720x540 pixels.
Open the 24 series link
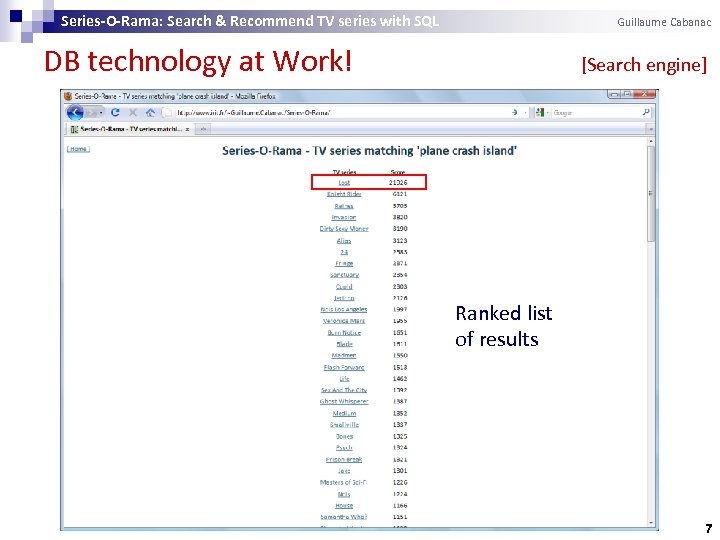[344, 252]
